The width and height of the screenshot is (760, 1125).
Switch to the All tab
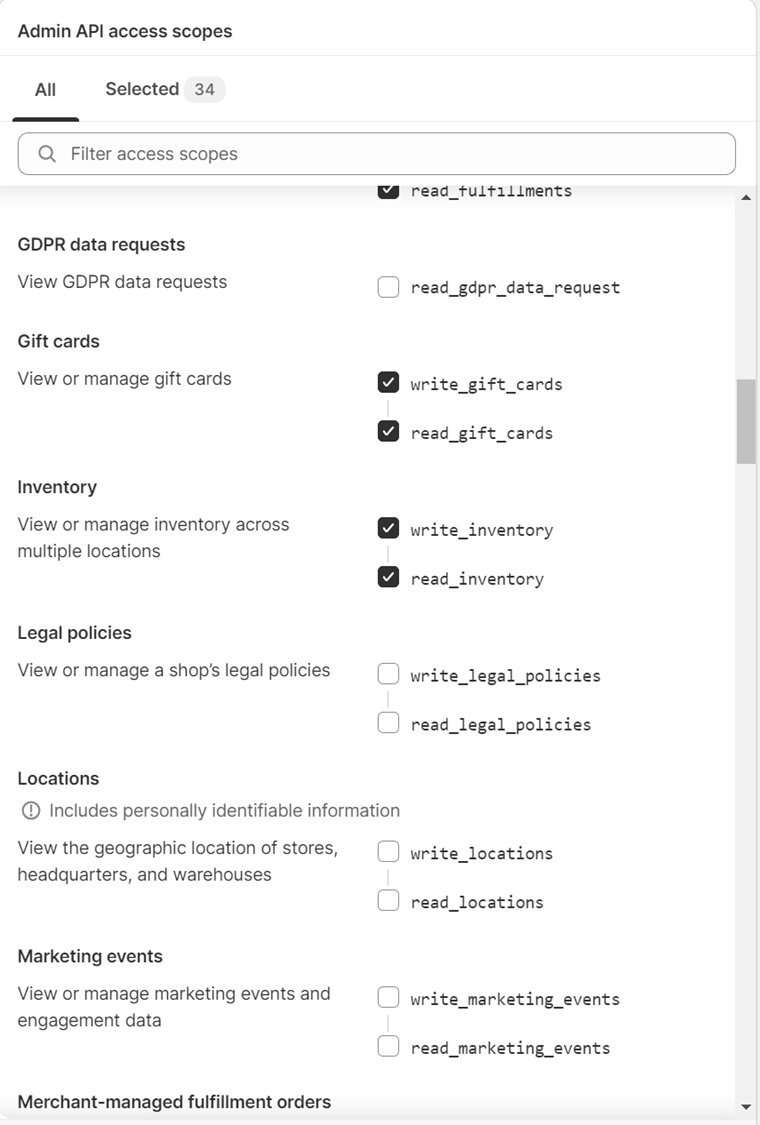click(45, 90)
